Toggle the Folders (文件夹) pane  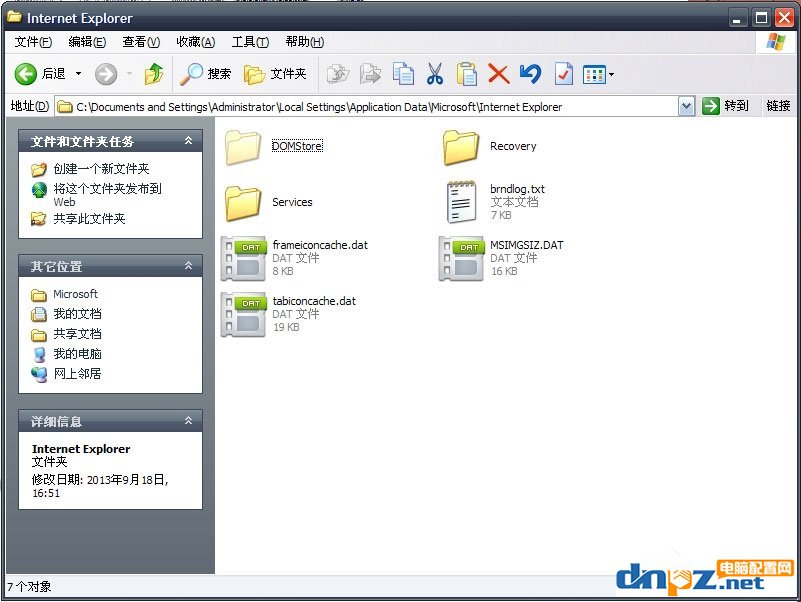[x=275, y=75]
